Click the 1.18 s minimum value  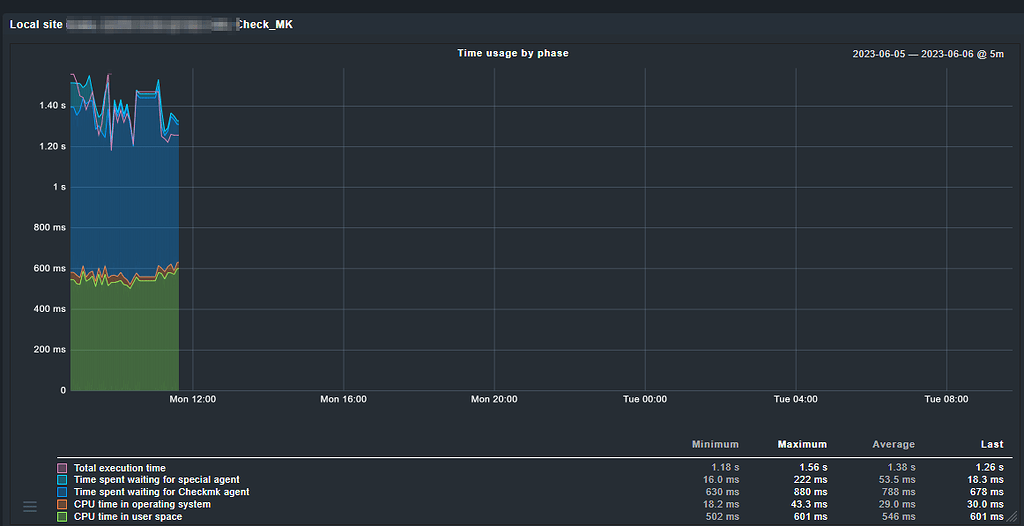[x=726, y=468]
